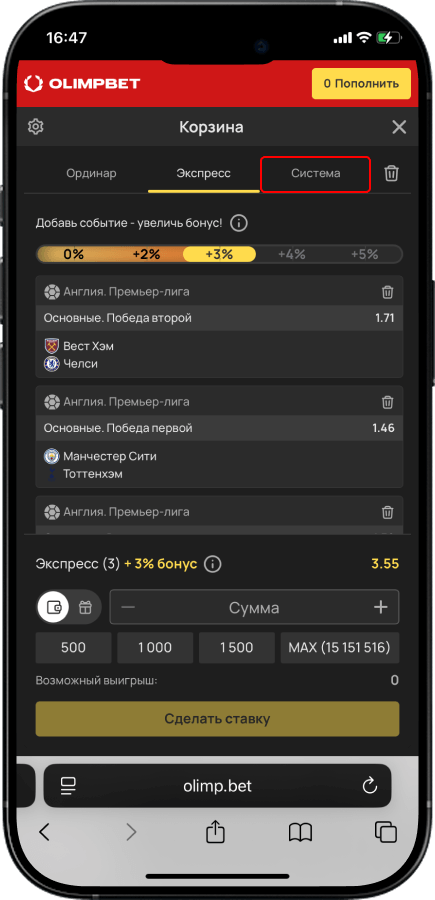The width and height of the screenshot is (435, 900).
Task: Select wallet balance payment toggle
Action: tap(54, 607)
